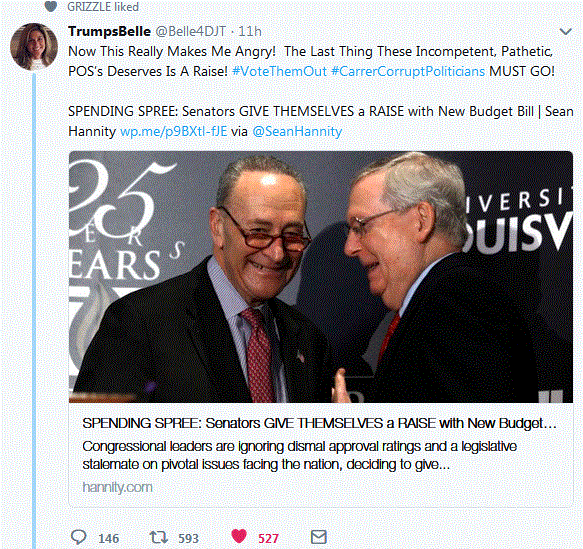The image size is (583, 549).
Task: Open the wp.me/p9BXtl-fJE short link
Action: tap(174, 131)
